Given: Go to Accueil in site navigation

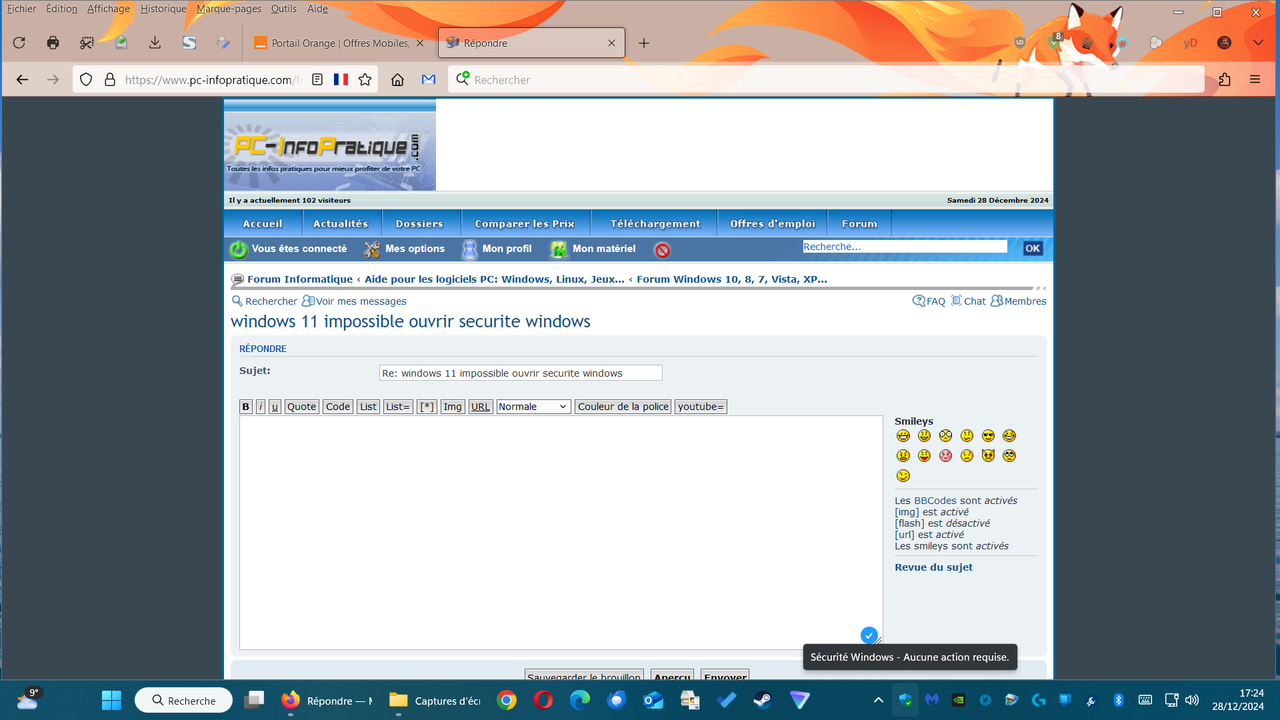Looking at the screenshot, I should tap(263, 224).
